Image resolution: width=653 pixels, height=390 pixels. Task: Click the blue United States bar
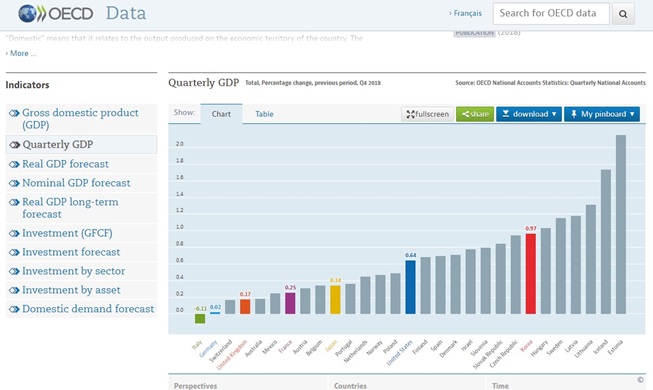410,287
